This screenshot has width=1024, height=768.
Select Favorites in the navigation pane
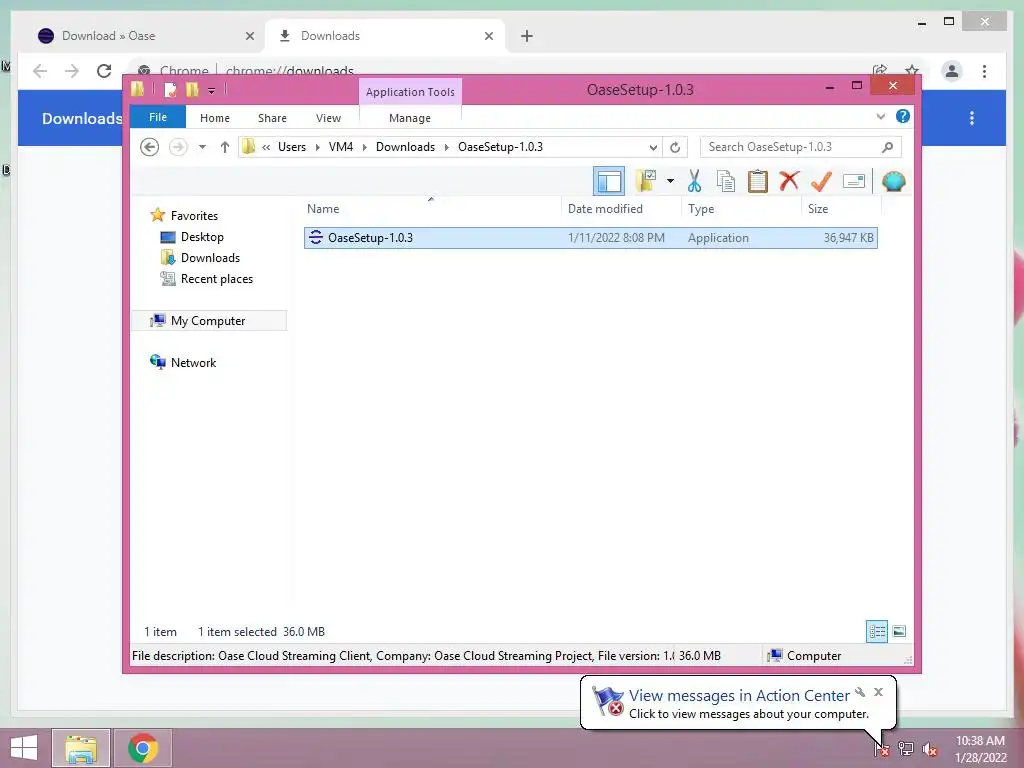pos(194,216)
